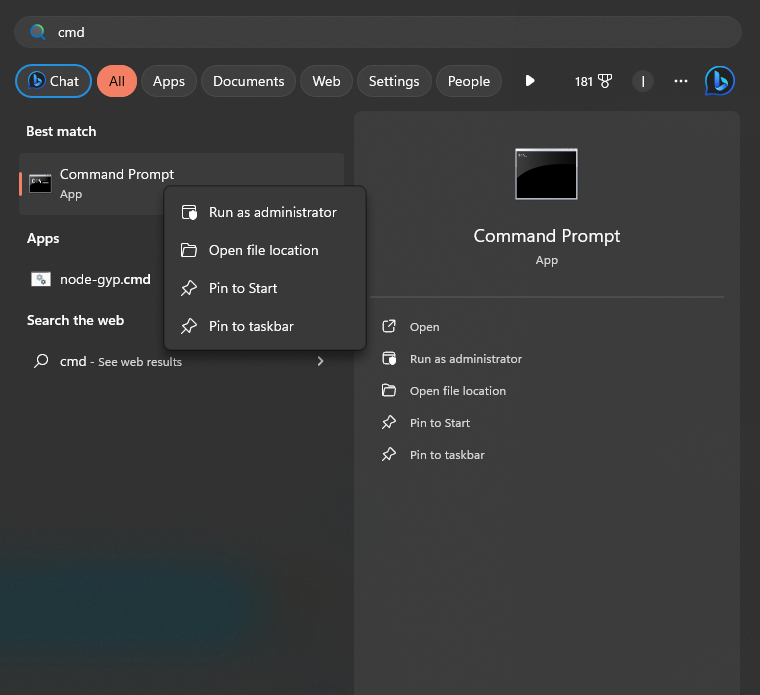Choose Pin to taskbar in context menu
The height and width of the screenshot is (695, 760).
pos(265,326)
